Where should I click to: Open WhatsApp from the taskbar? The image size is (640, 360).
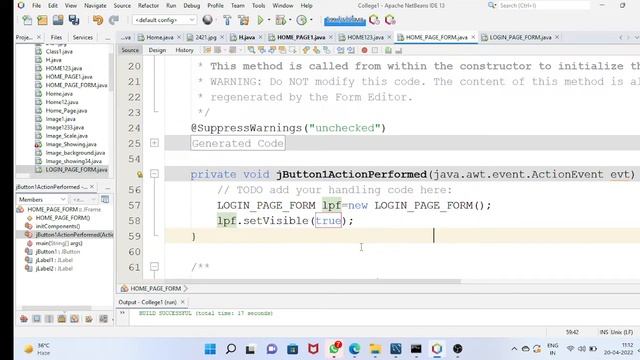pyautogui.click(x=334, y=349)
